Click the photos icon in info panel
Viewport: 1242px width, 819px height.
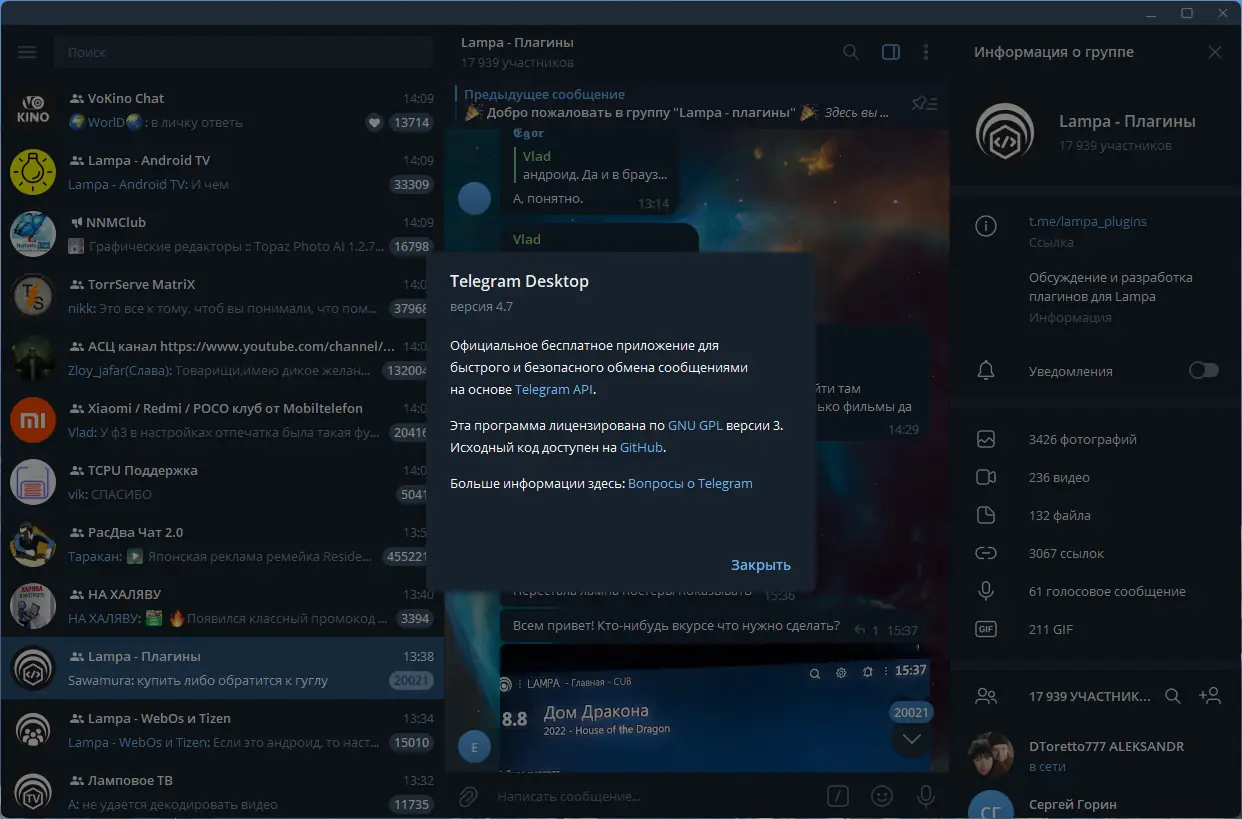986,439
